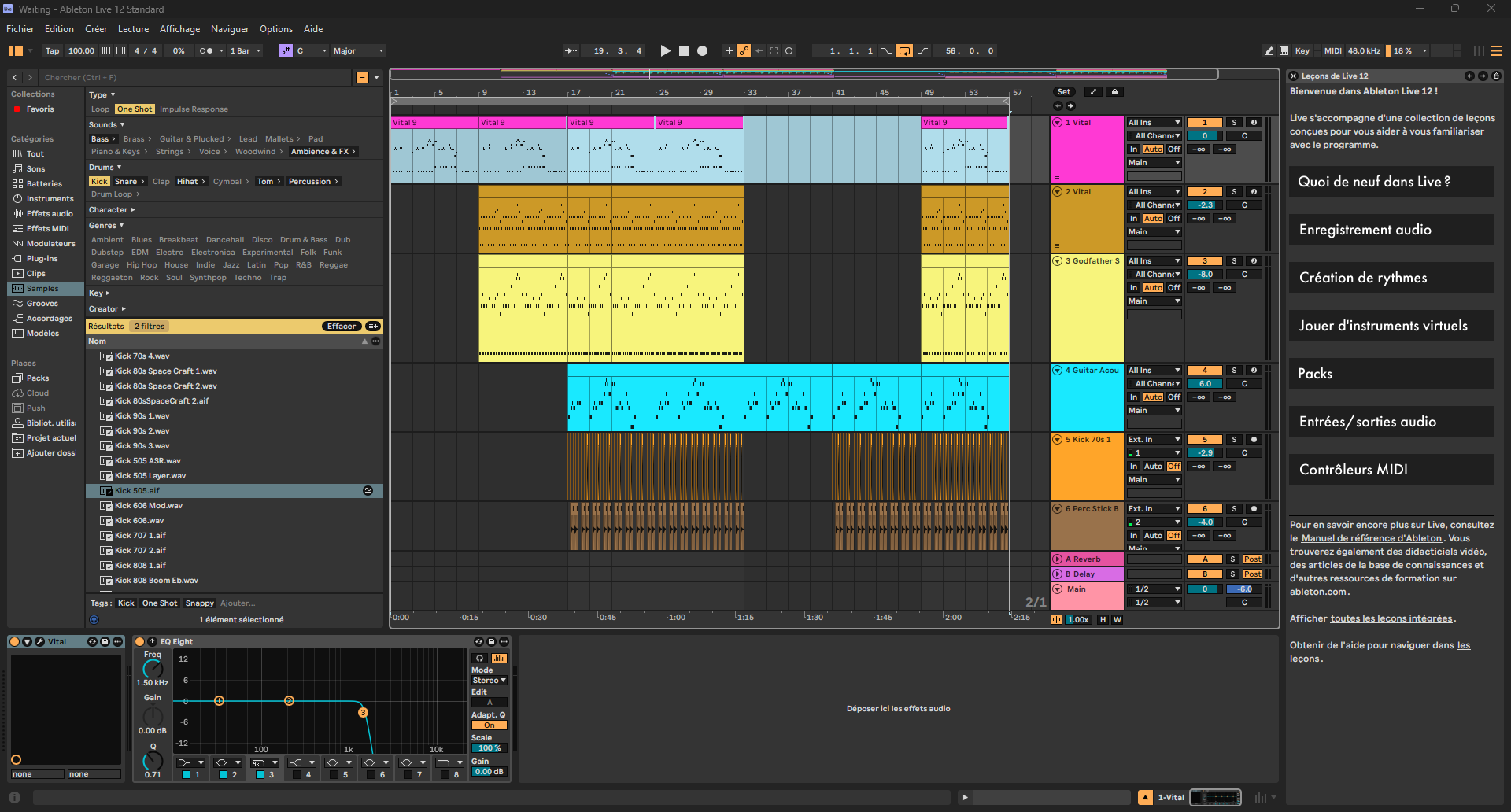This screenshot has width=1511, height=812.
Task: Toggle the metronome icon
Action: (x=206, y=51)
